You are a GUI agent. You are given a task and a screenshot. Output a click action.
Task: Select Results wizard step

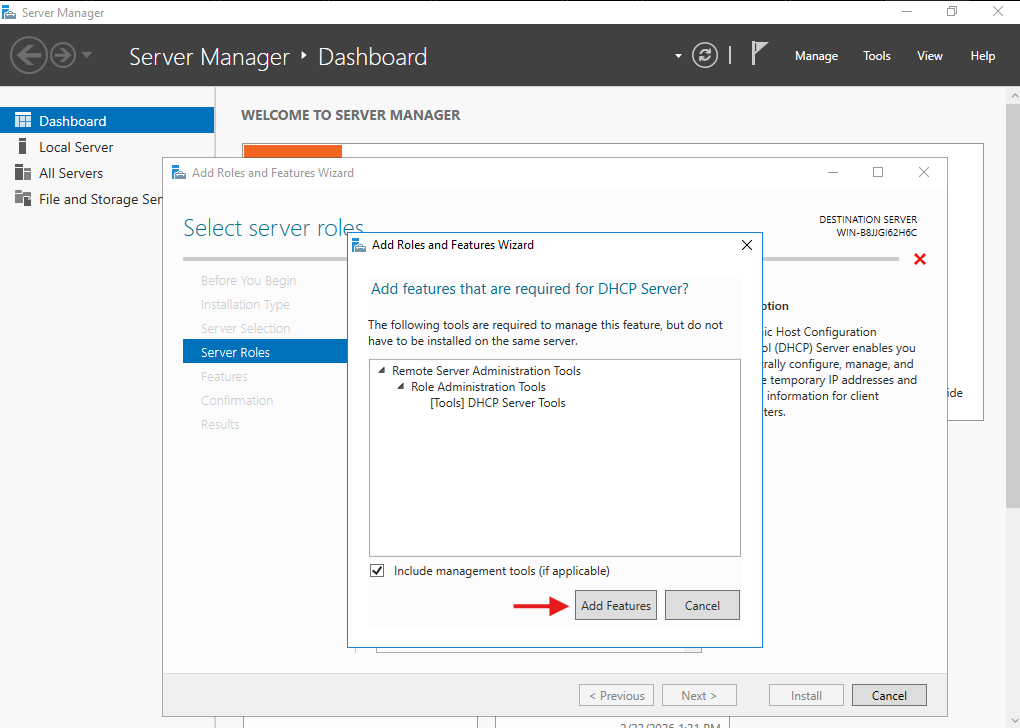point(220,424)
